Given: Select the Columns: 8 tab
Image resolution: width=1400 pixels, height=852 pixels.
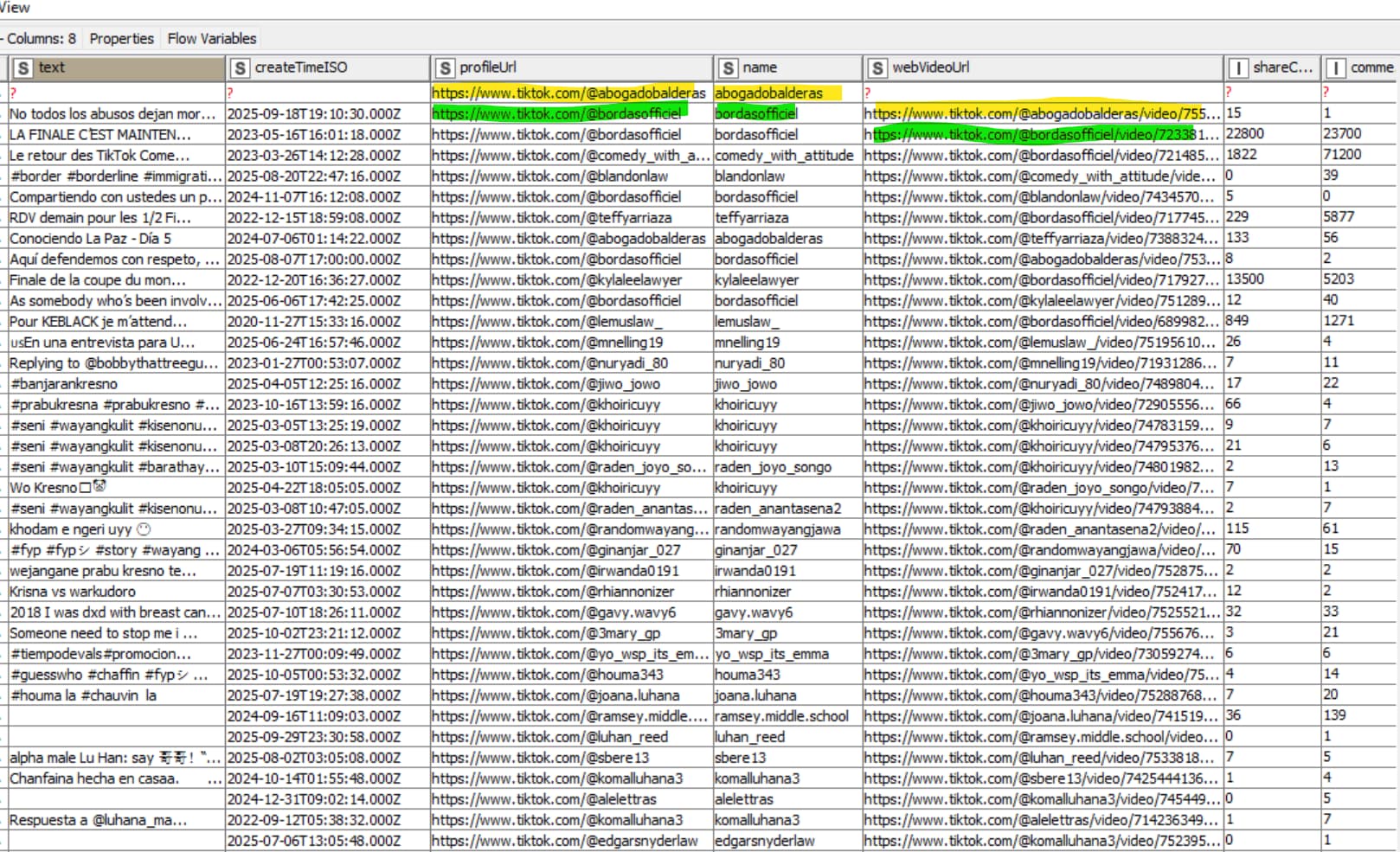Looking at the screenshot, I should pos(41,39).
